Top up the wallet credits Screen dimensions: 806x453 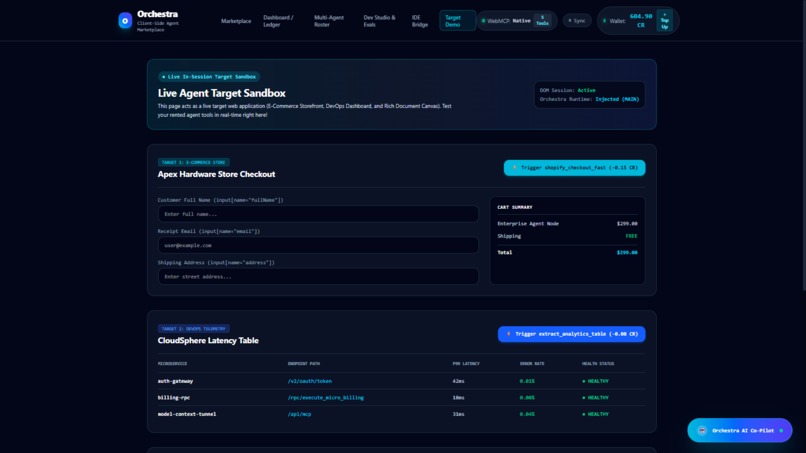click(x=665, y=21)
